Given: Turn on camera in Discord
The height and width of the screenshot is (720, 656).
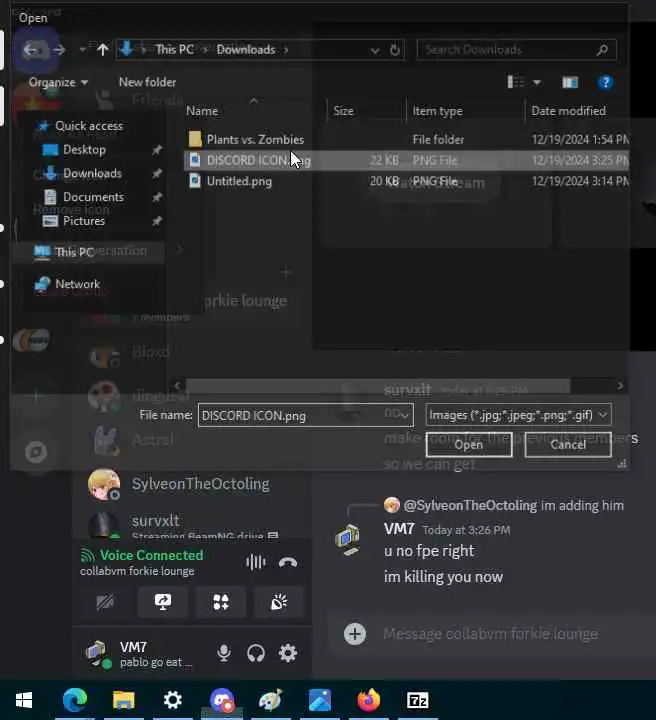Looking at the screenshot, I should pyautogui.click(x=105, y=602).
